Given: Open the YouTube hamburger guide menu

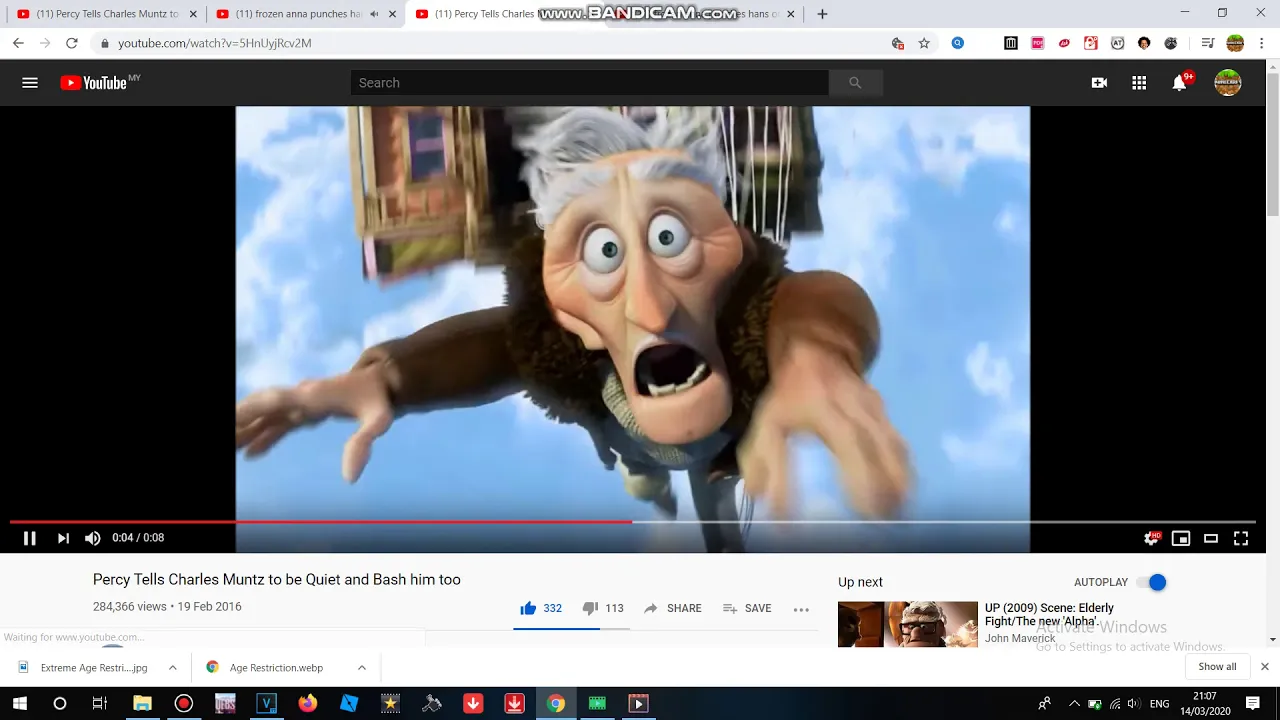Looking at the screenshot, I should [30, 83].
